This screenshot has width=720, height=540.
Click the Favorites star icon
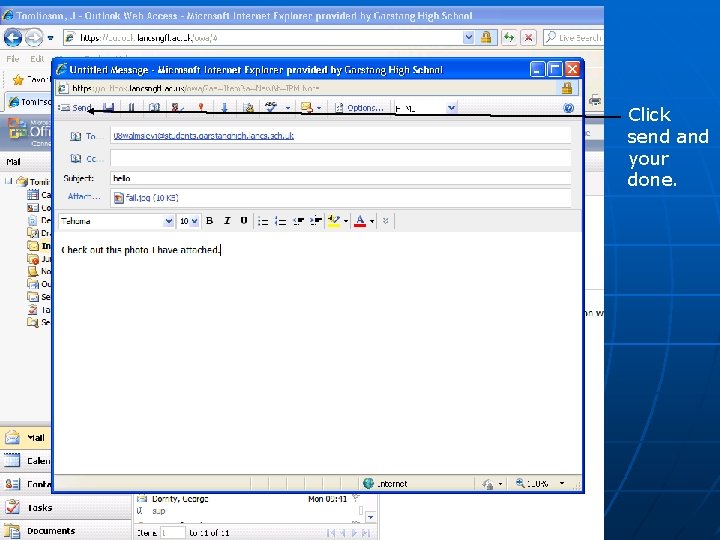18,80
